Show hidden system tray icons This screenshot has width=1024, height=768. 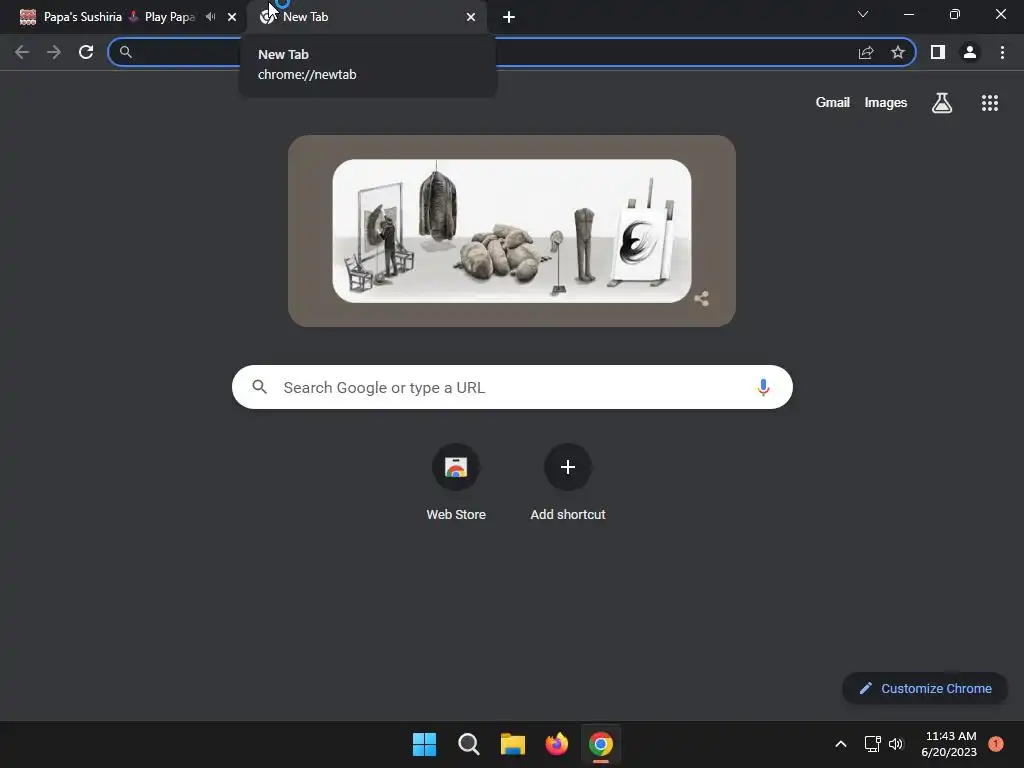tap(841, 744)
